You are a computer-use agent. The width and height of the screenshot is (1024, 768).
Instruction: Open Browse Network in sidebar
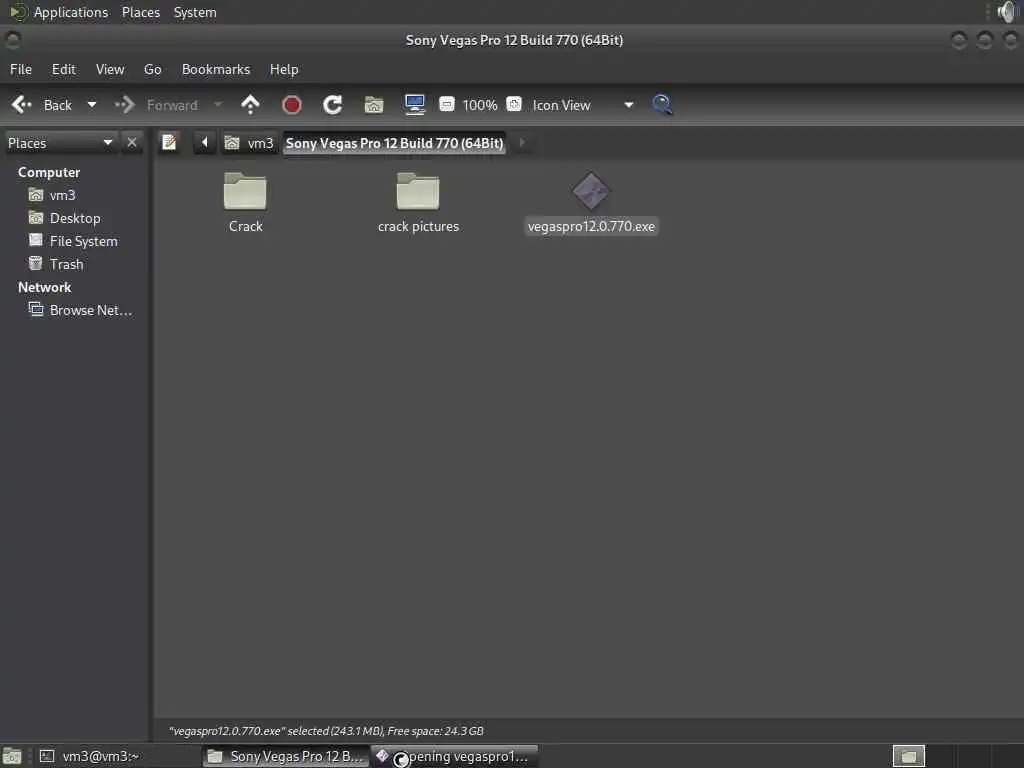point(90,310)
